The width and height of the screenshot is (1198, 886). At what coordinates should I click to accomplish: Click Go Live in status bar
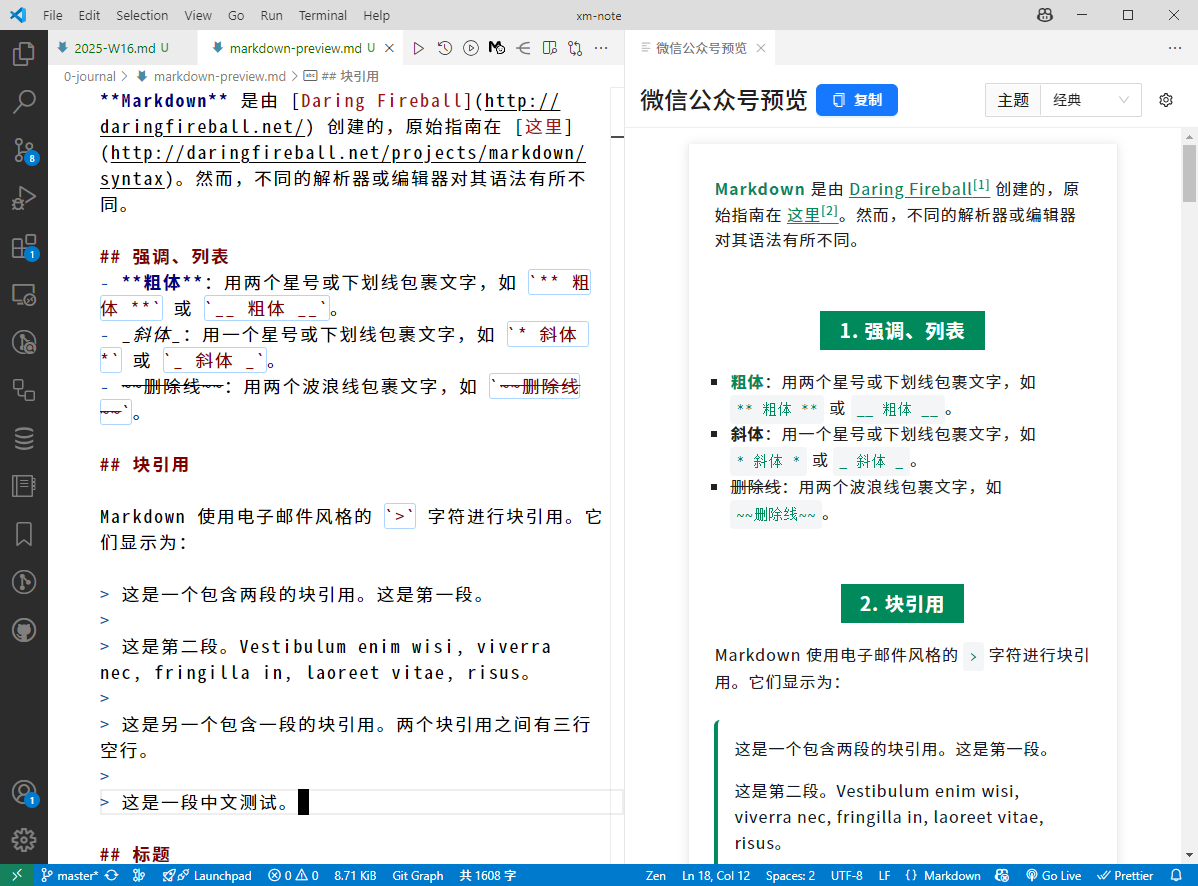[1054, 875]
